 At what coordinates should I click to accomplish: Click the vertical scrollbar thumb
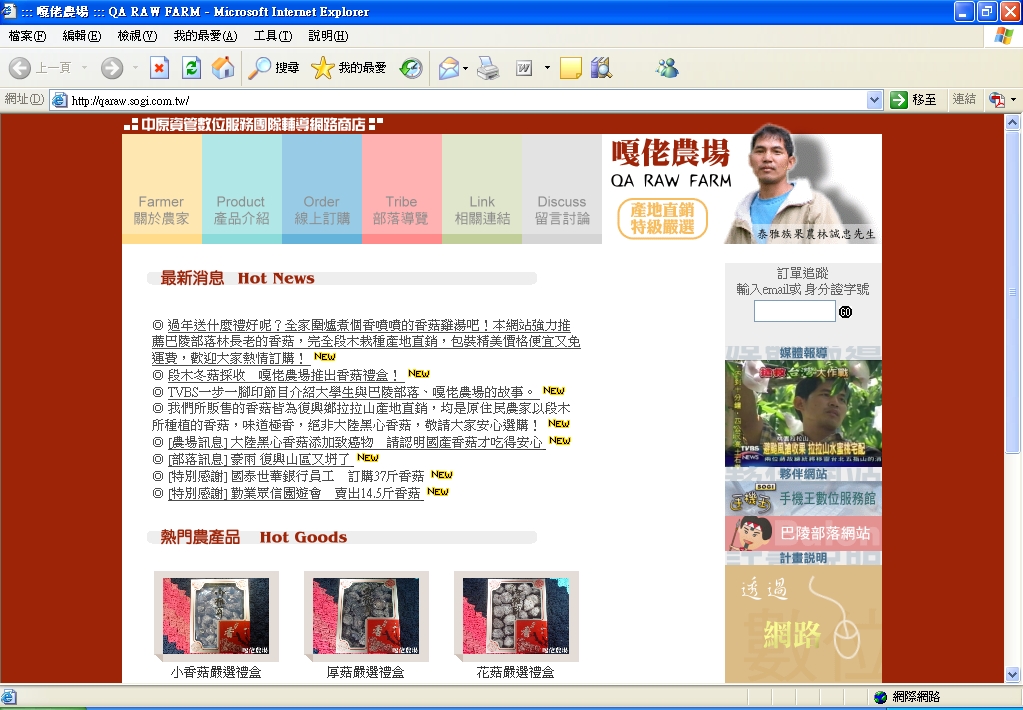[x=1012, y=291]
